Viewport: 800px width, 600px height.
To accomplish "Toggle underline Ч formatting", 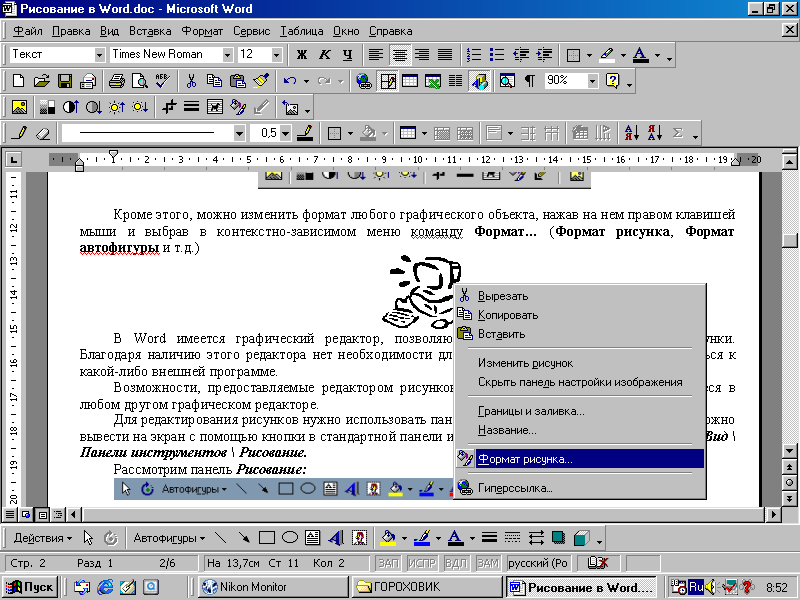I will [347, 54].
